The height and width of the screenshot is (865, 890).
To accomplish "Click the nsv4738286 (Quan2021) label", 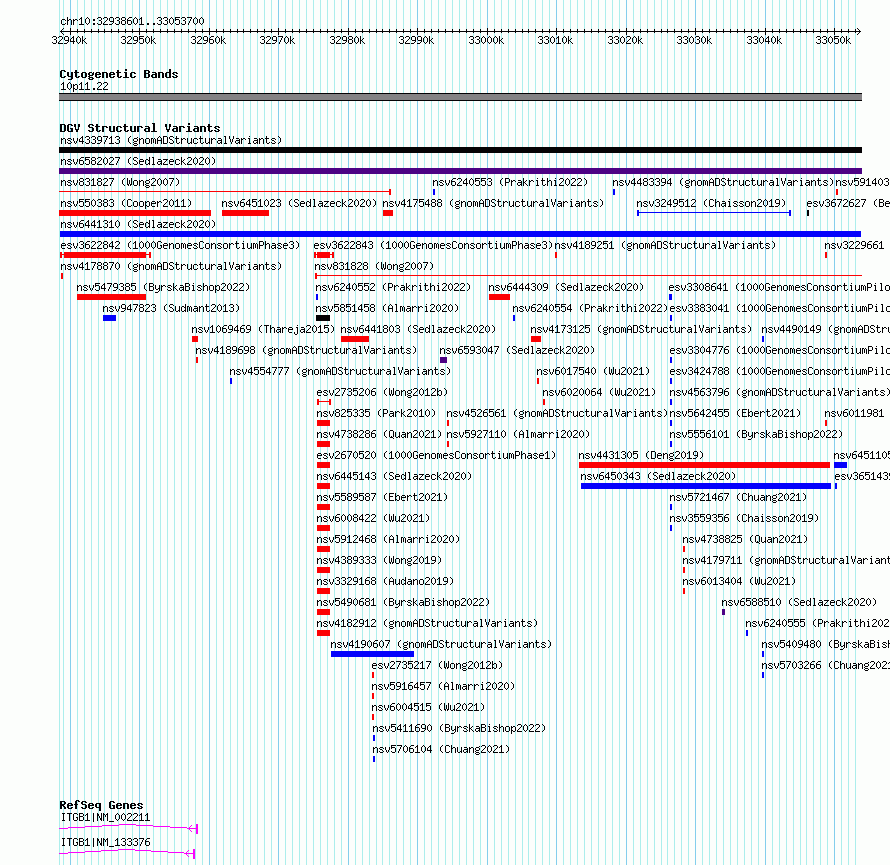I will click(379, 434).
